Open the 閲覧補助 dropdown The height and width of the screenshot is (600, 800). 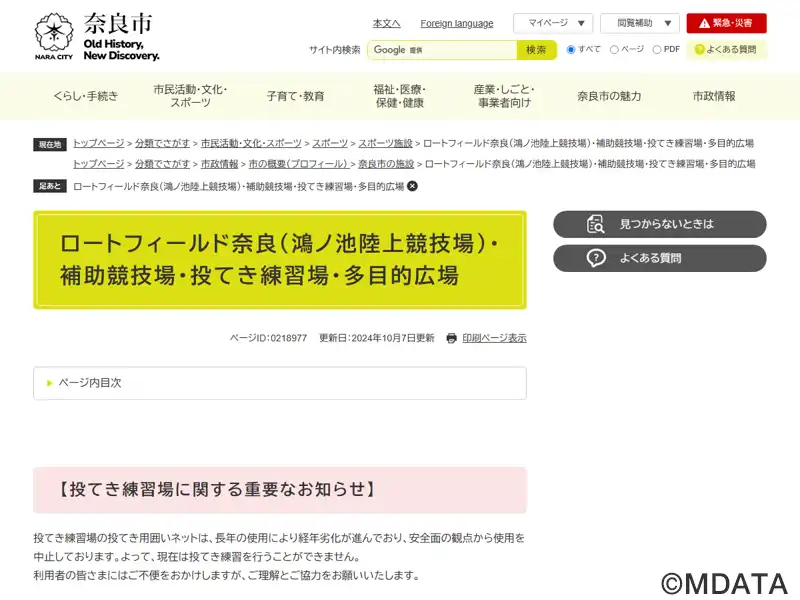click(640, 23)
